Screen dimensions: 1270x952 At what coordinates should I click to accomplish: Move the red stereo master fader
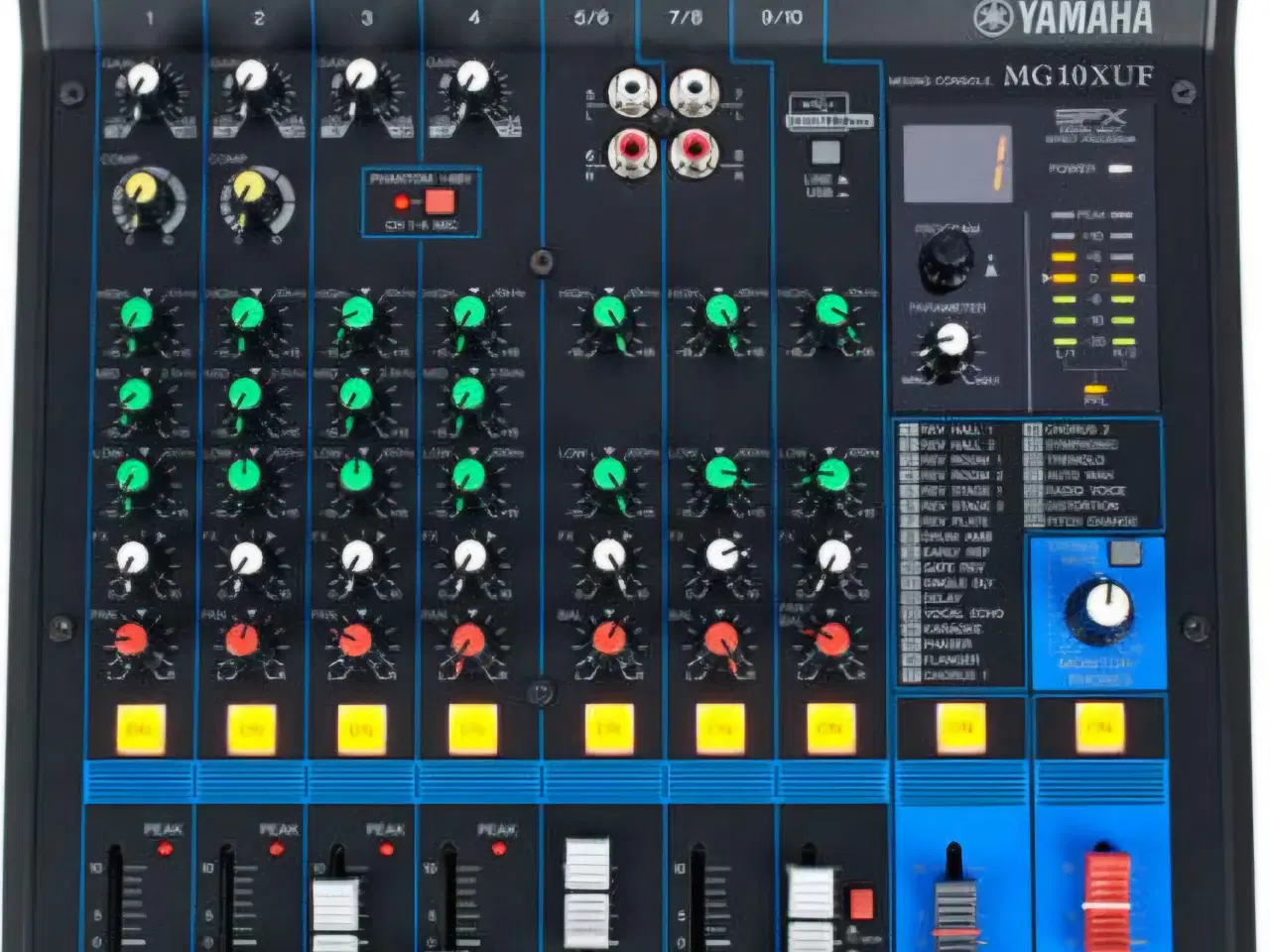pos(1105,900)
